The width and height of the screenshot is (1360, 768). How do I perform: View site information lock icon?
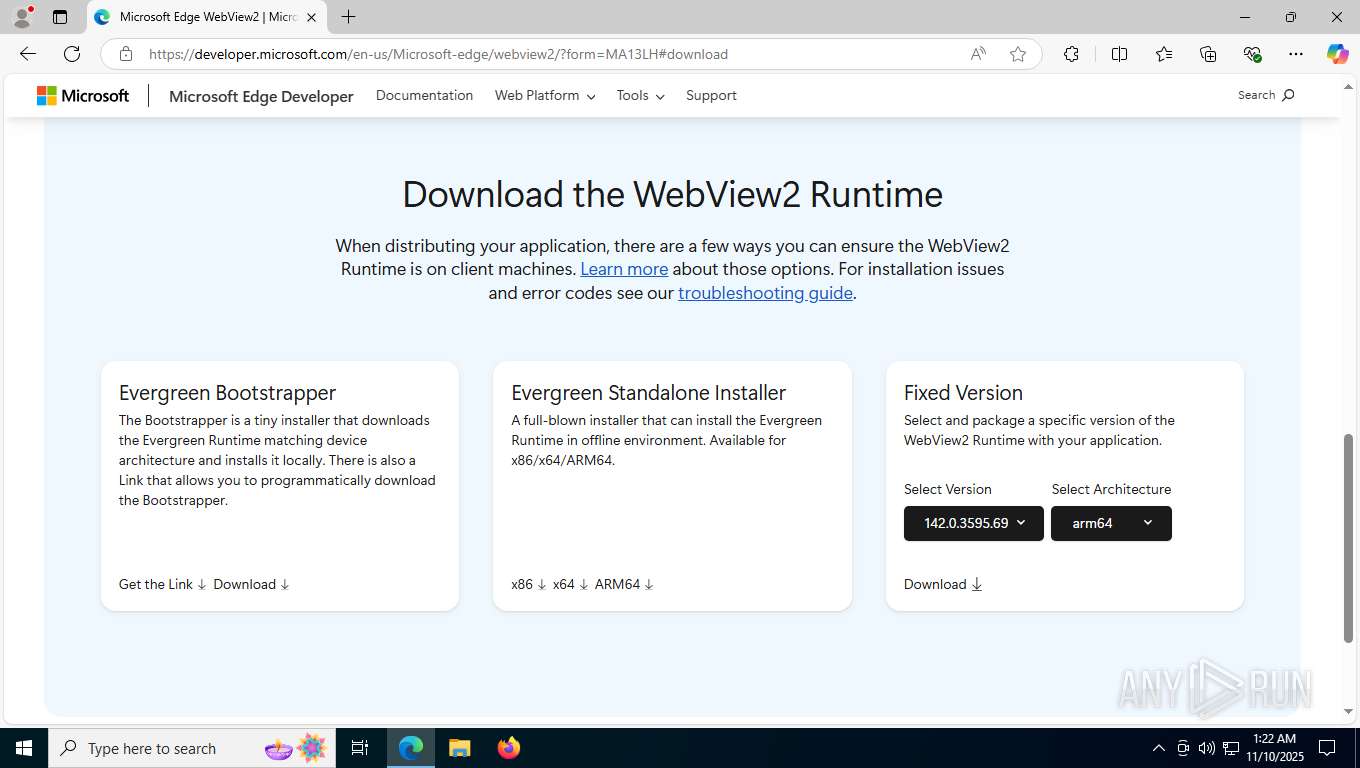126,54
